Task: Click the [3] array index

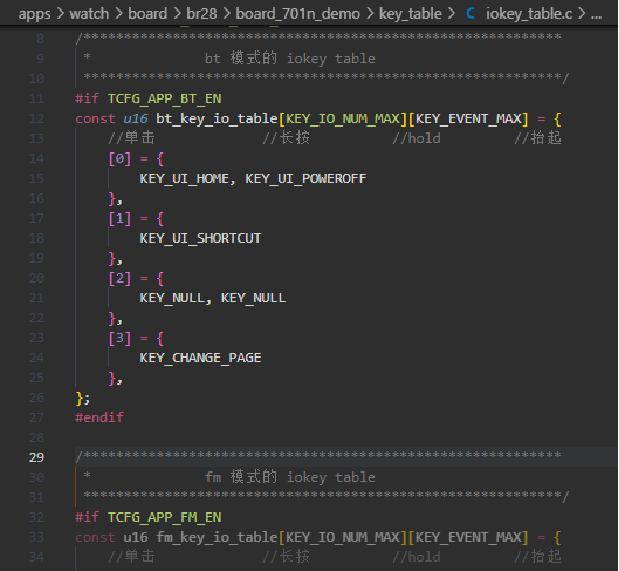Action: 120,338
